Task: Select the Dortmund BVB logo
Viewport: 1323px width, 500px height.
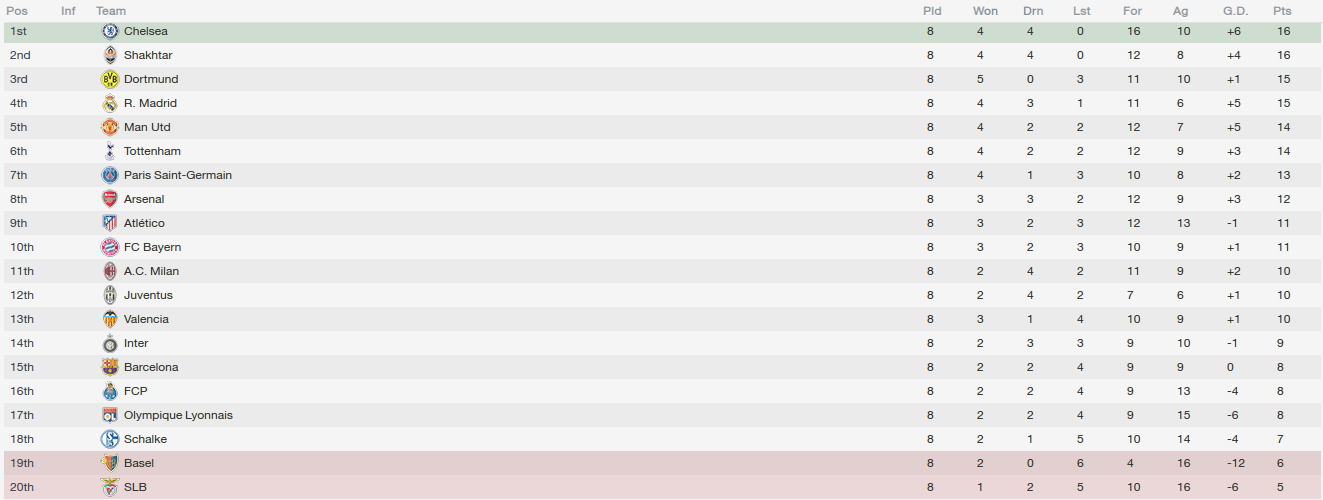Action: (110, 79)
